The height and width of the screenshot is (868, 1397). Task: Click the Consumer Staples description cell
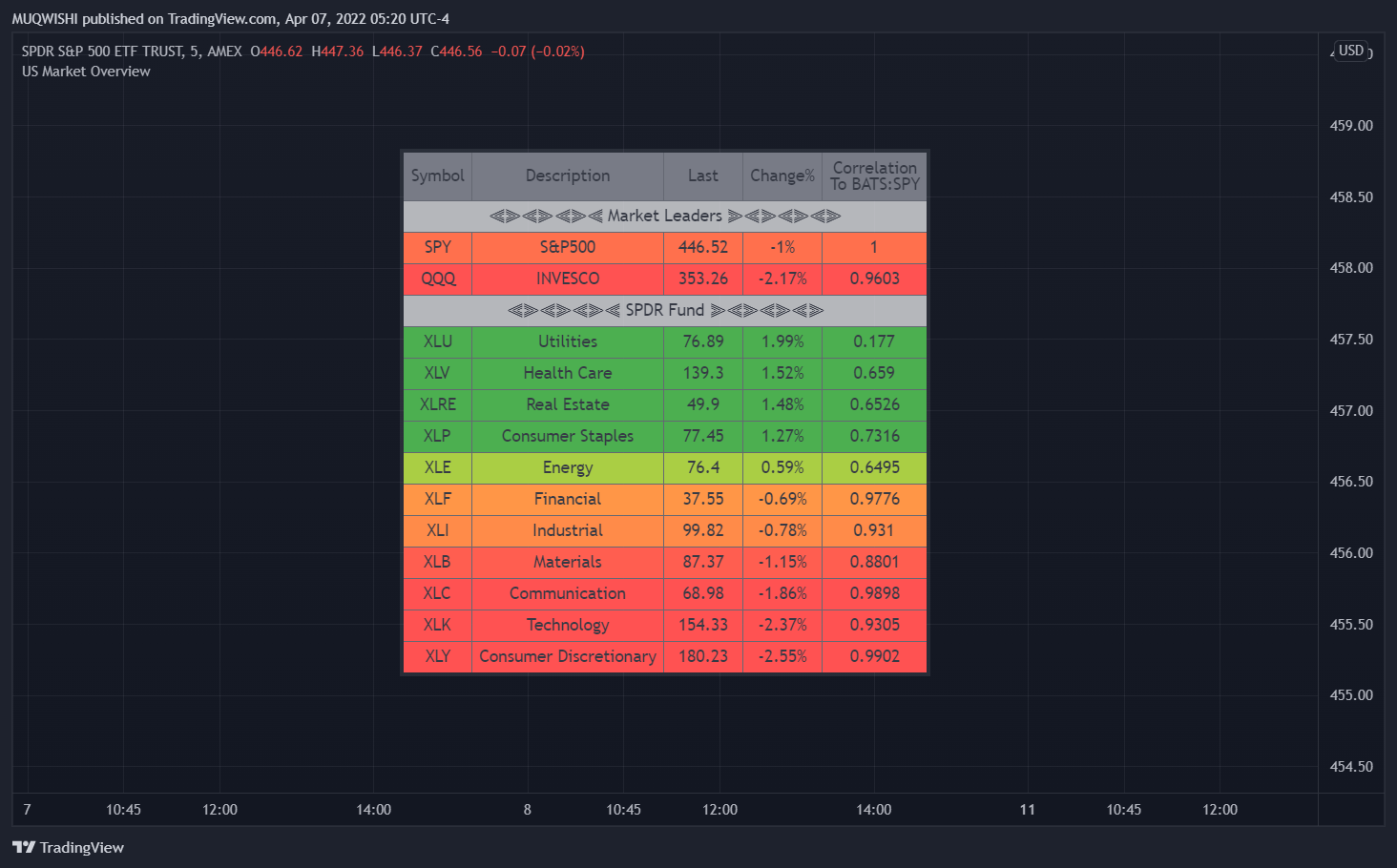click(x=568, y=436)
